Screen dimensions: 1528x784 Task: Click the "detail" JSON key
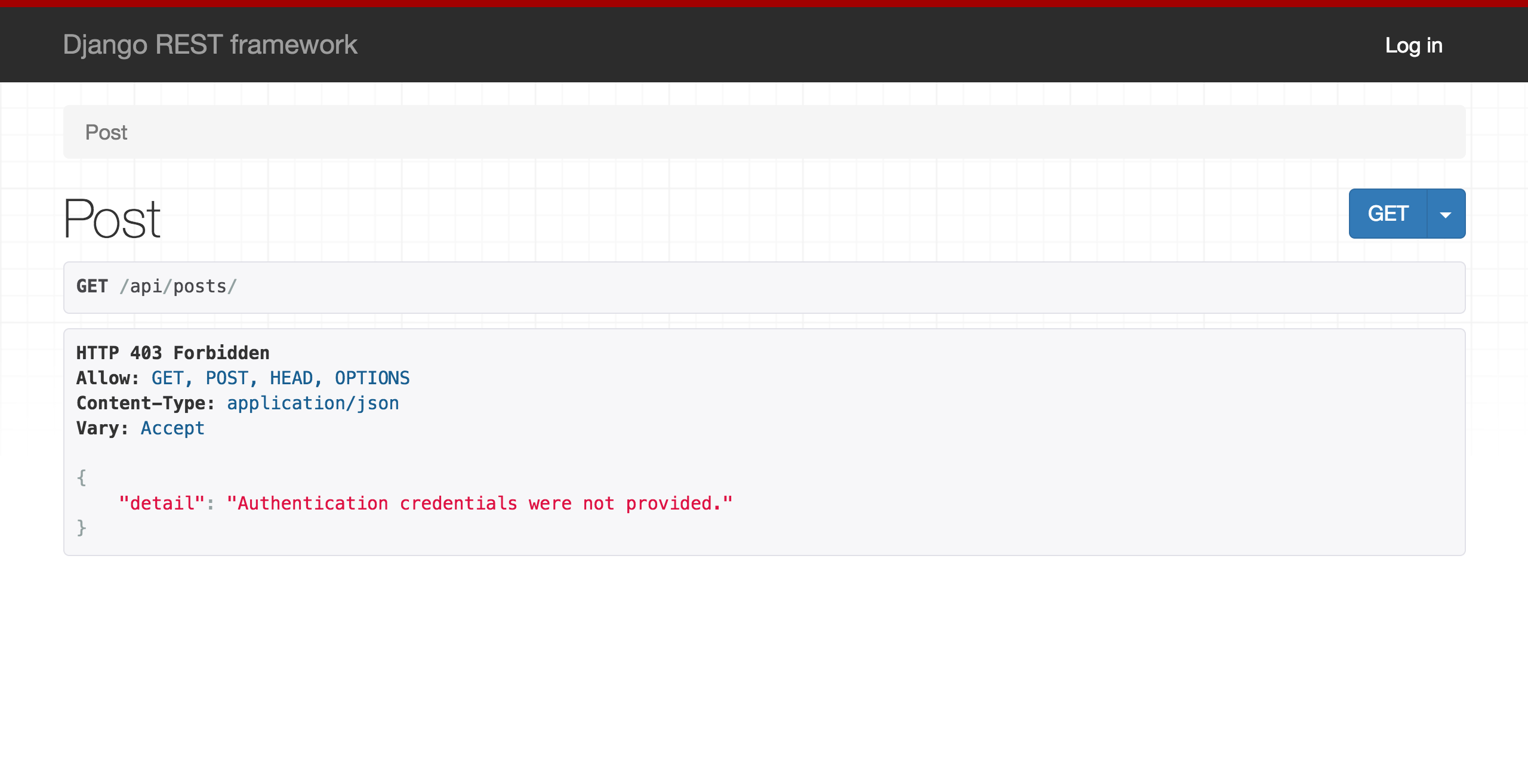point(162,504)
